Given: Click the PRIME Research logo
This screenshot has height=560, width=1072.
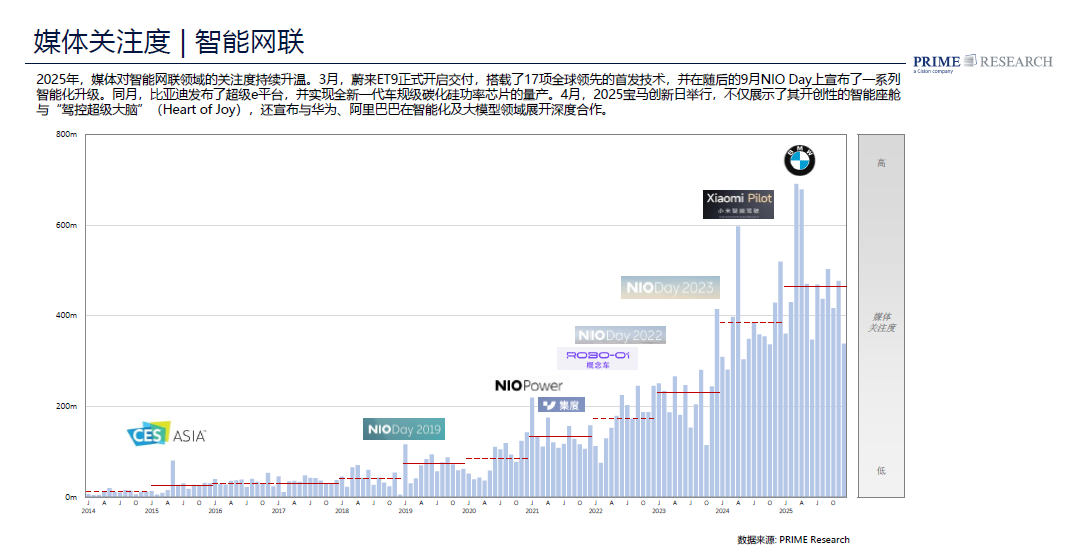Looking at the screenshot, I should (x=982, y=63).
